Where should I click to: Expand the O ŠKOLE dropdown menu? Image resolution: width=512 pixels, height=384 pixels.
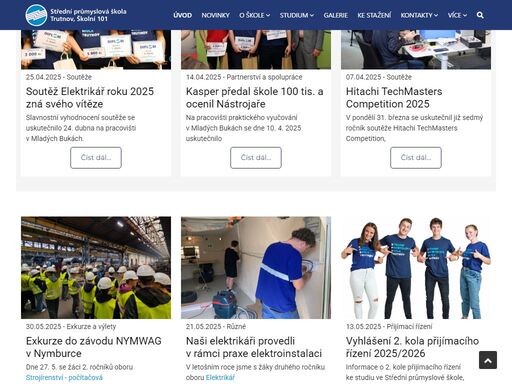pos(255,15)
